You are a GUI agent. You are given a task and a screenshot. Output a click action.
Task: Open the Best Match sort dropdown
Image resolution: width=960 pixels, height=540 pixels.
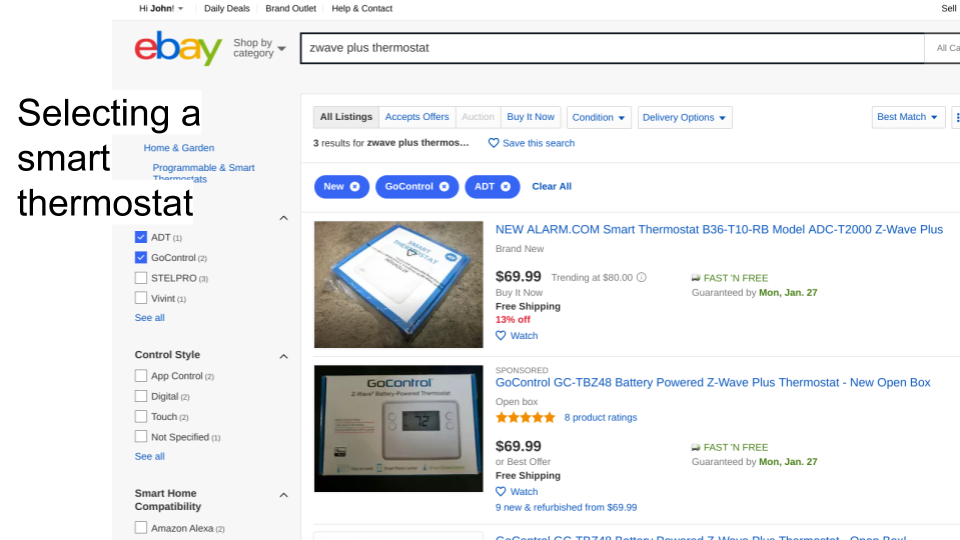click(x=908, y=117)
